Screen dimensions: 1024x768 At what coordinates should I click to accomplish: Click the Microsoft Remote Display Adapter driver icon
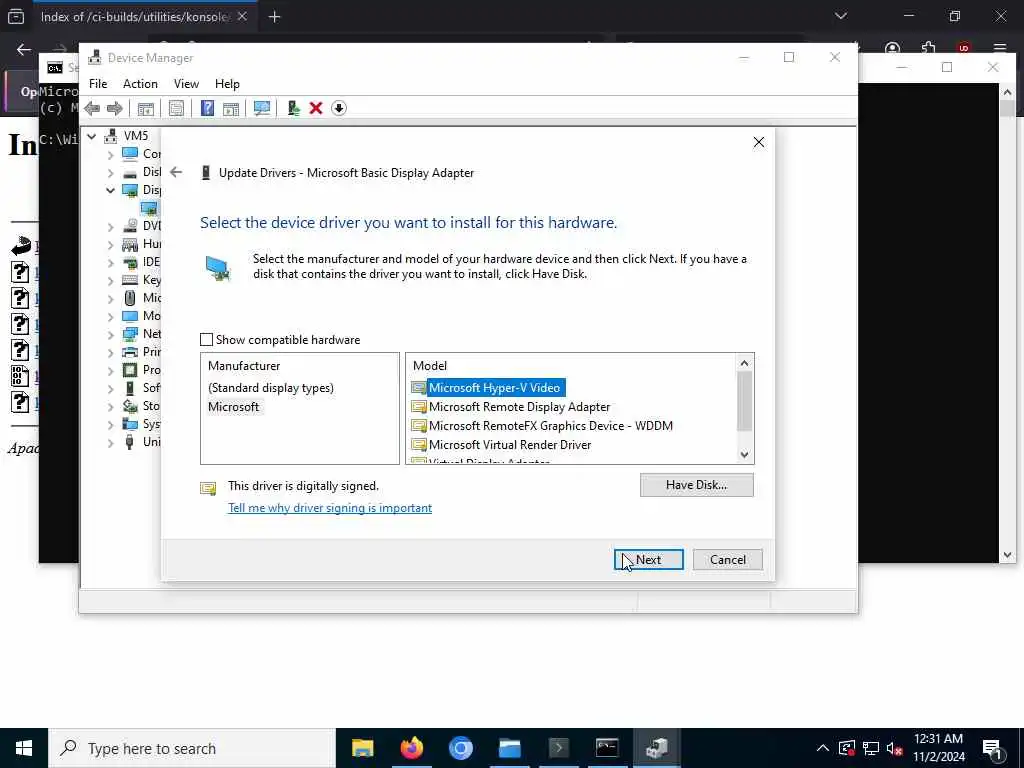(419, 407)
